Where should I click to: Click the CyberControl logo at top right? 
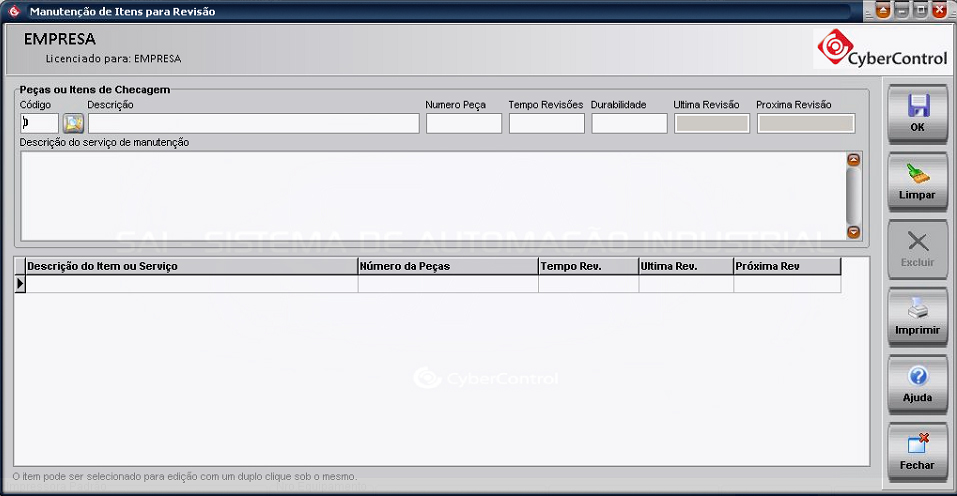pos(882,48)
